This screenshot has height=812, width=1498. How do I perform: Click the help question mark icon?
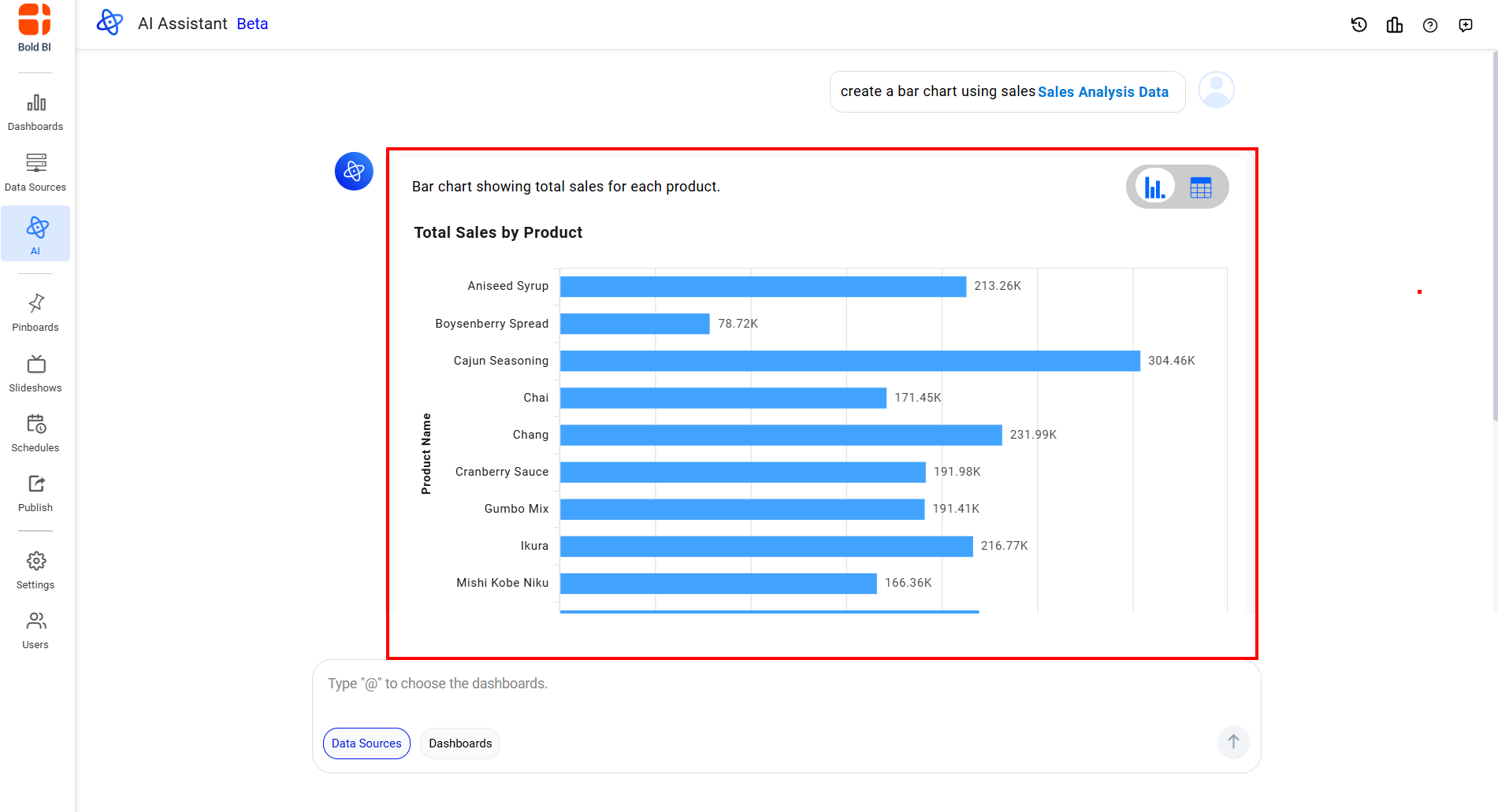(x=1430, y=25)
